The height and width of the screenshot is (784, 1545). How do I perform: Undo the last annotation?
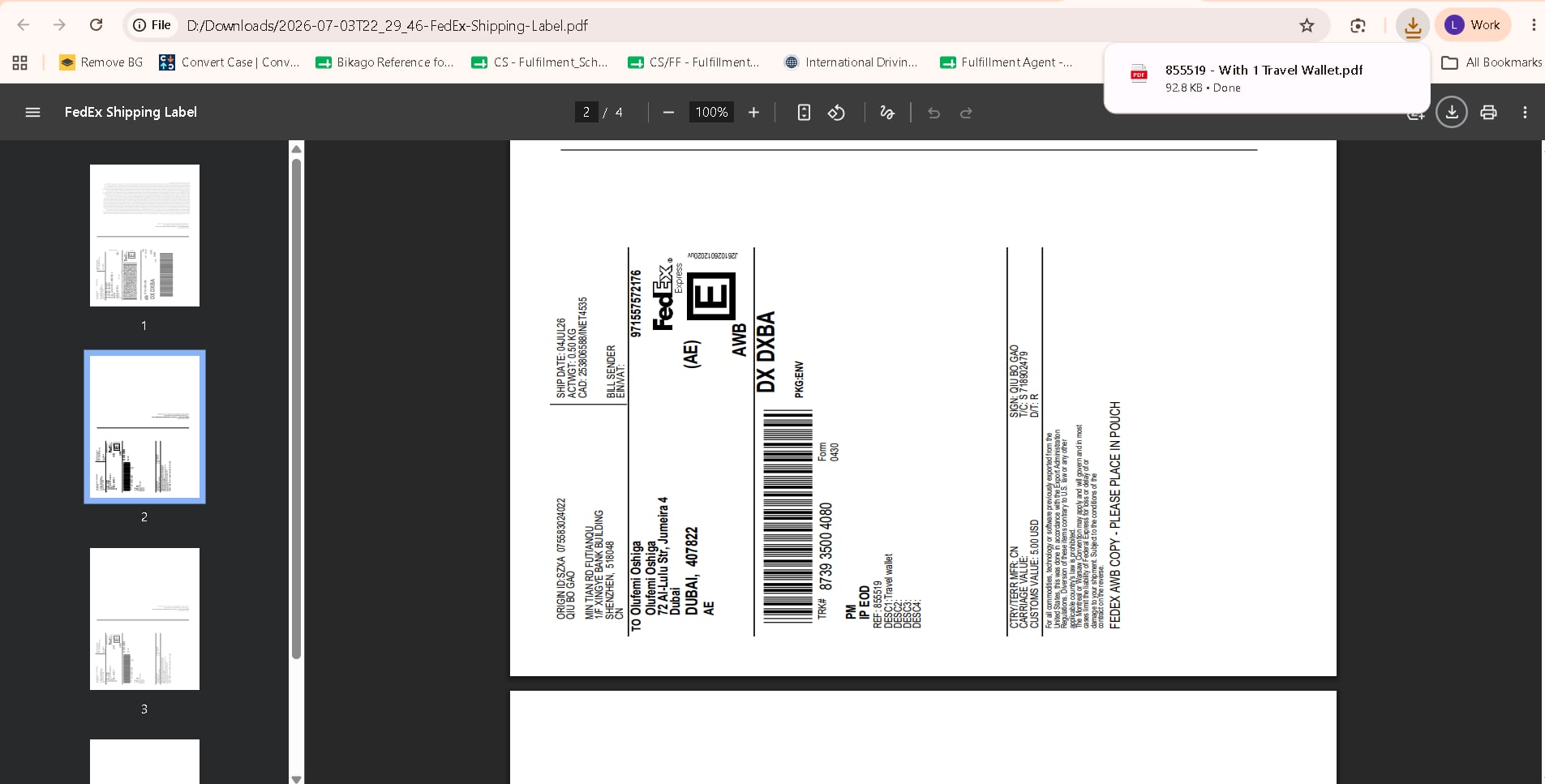tap(933, 113)
